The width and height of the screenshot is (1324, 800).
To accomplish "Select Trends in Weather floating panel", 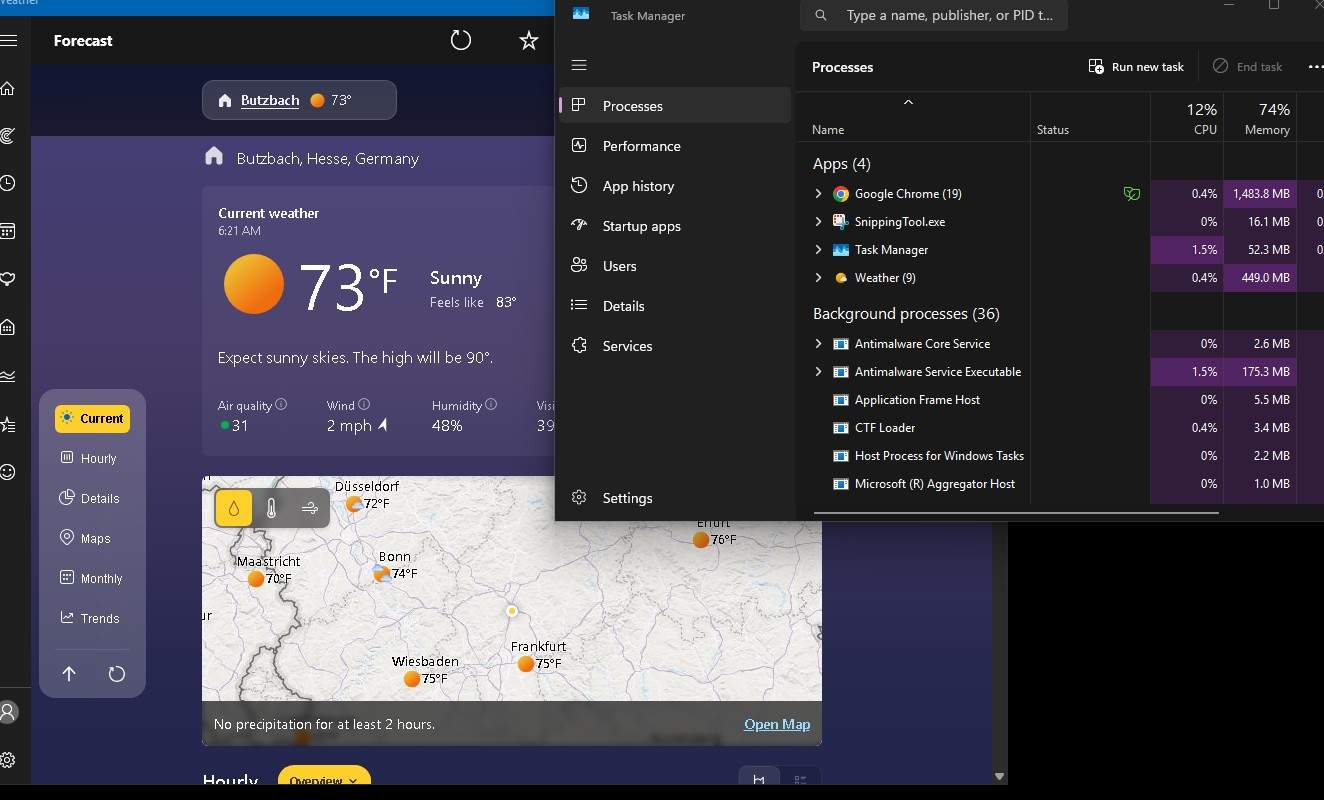I will pyautogui.click(x=92, y=619).
